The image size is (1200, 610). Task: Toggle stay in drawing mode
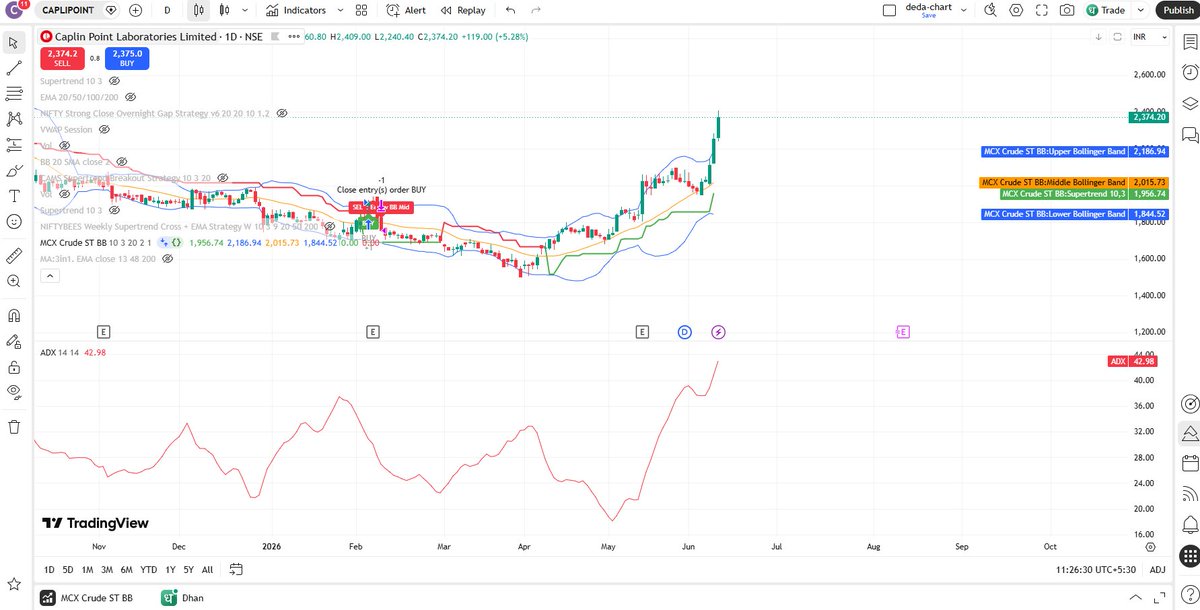(x=14, y=342)
